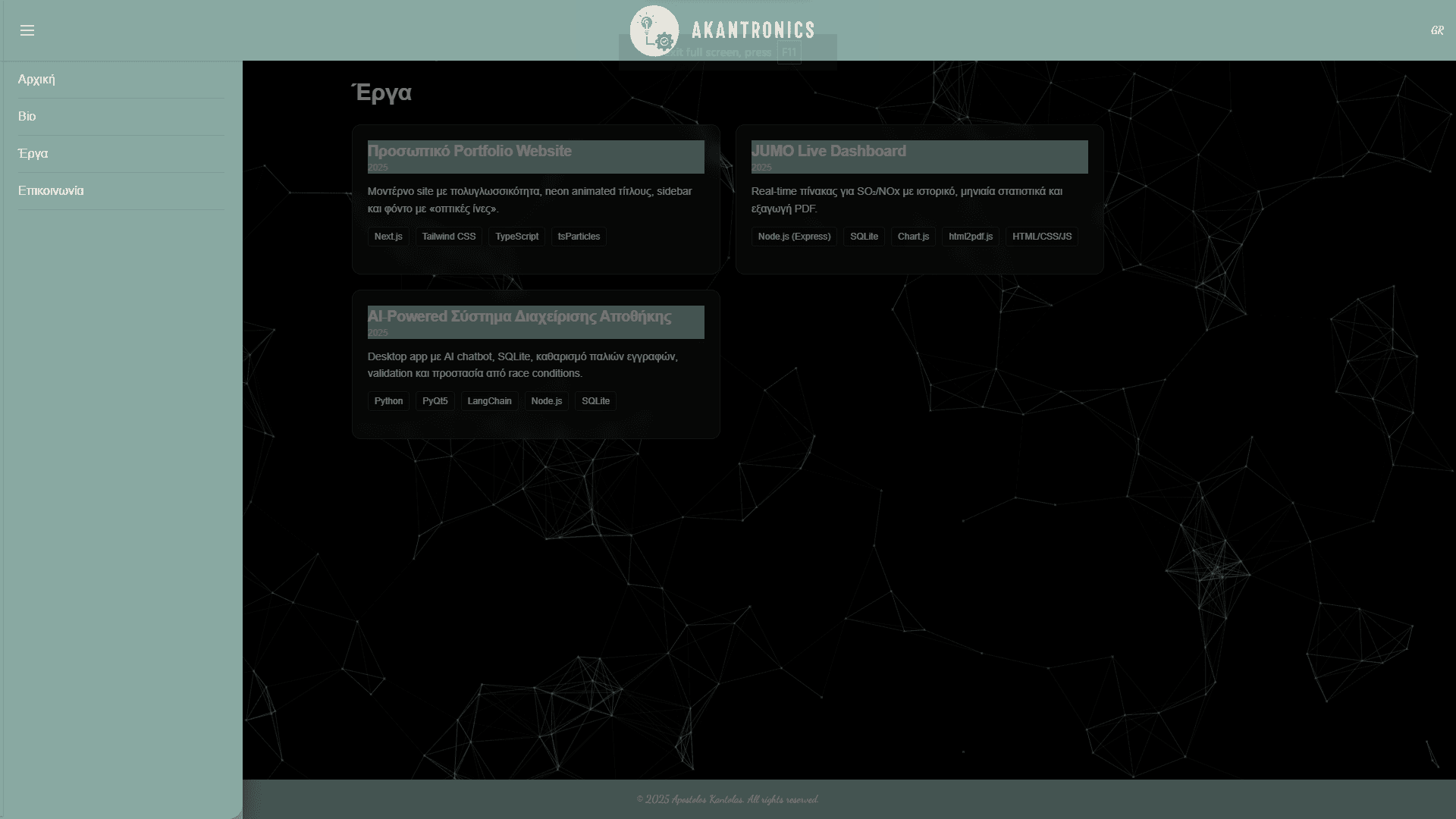The height and width of the screenshot is (819, 1456).
Task: Click the AKANTRONICS logo icon
Action: point(654,30)
